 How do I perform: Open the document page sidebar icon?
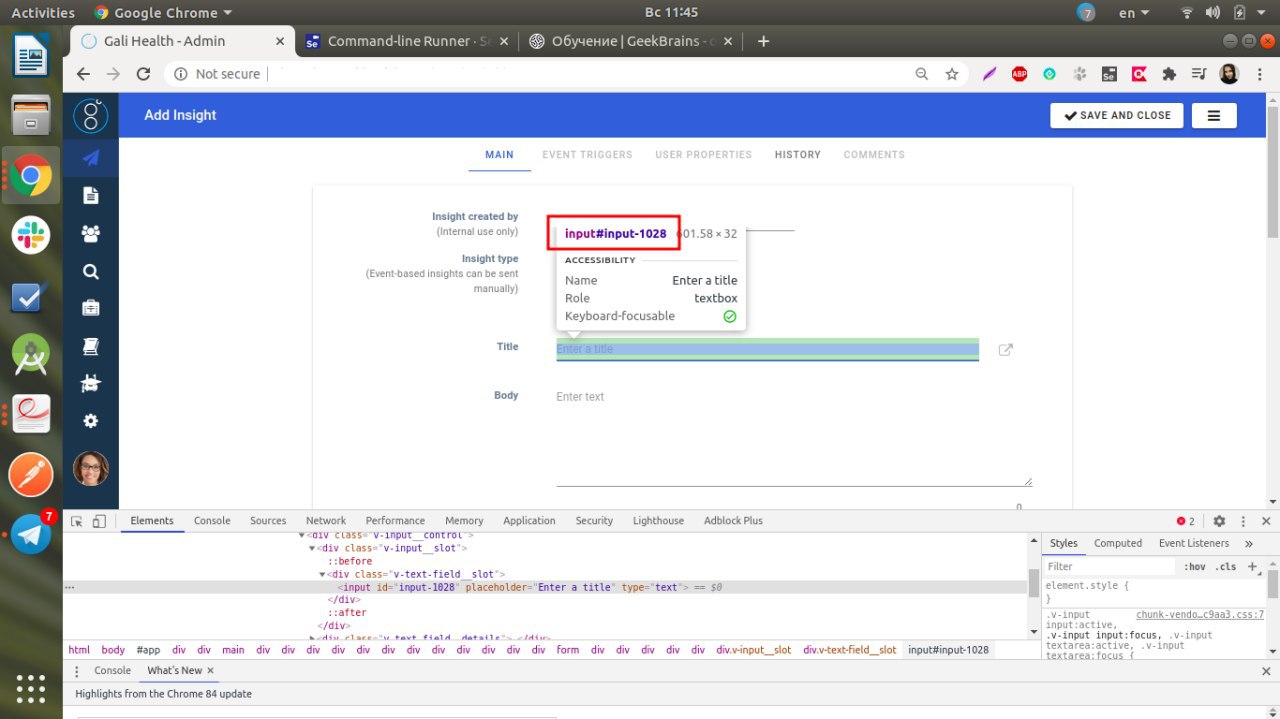tap(91, 195)
